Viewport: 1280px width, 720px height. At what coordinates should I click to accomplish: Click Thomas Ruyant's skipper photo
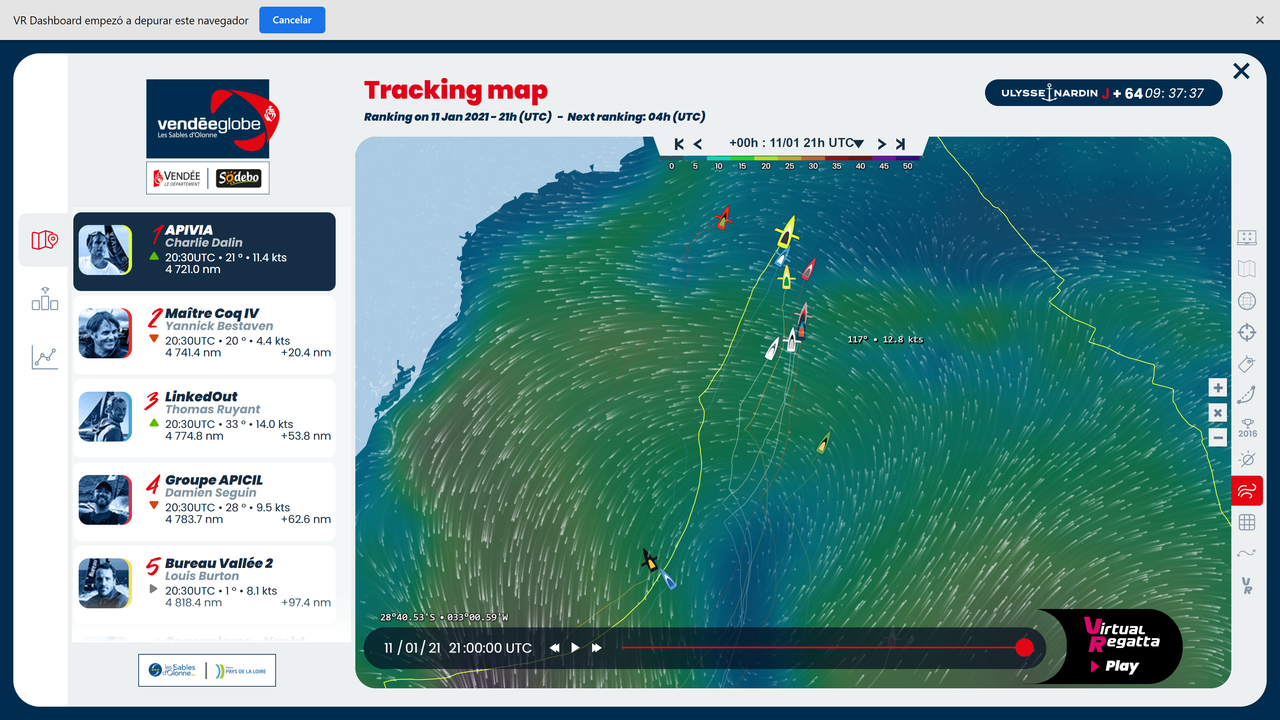tap(105, 416)
